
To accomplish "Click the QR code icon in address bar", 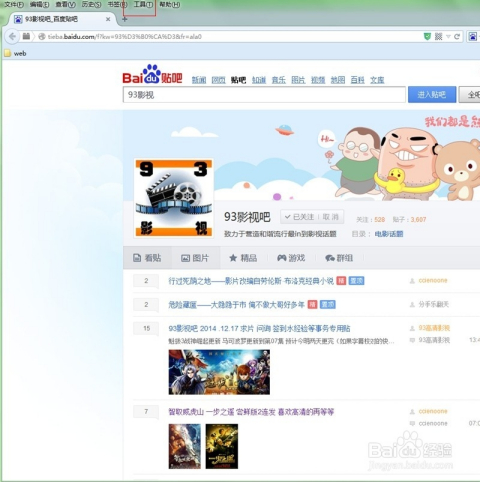I will point(439,36).
